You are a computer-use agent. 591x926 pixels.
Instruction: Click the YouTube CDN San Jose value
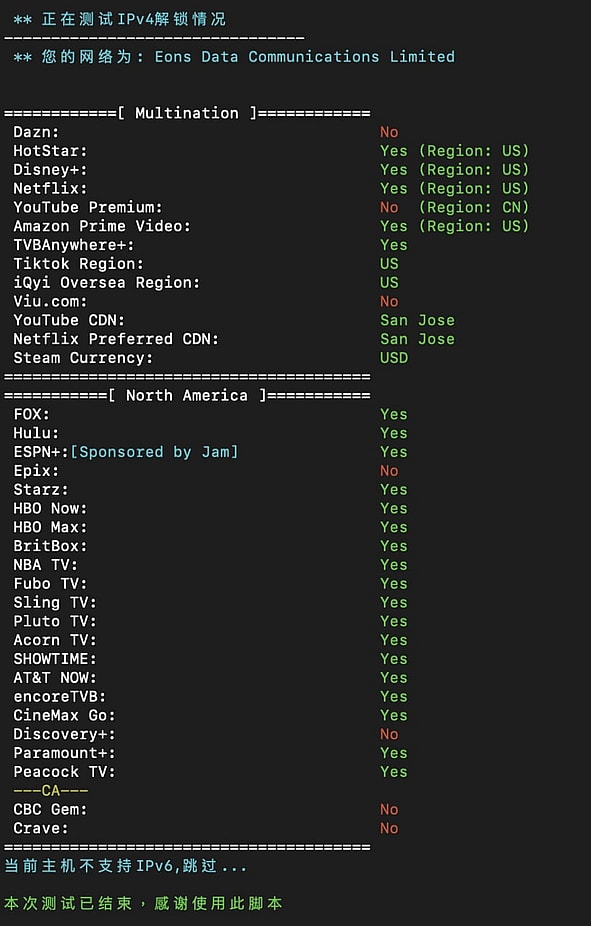pos(417,320)
